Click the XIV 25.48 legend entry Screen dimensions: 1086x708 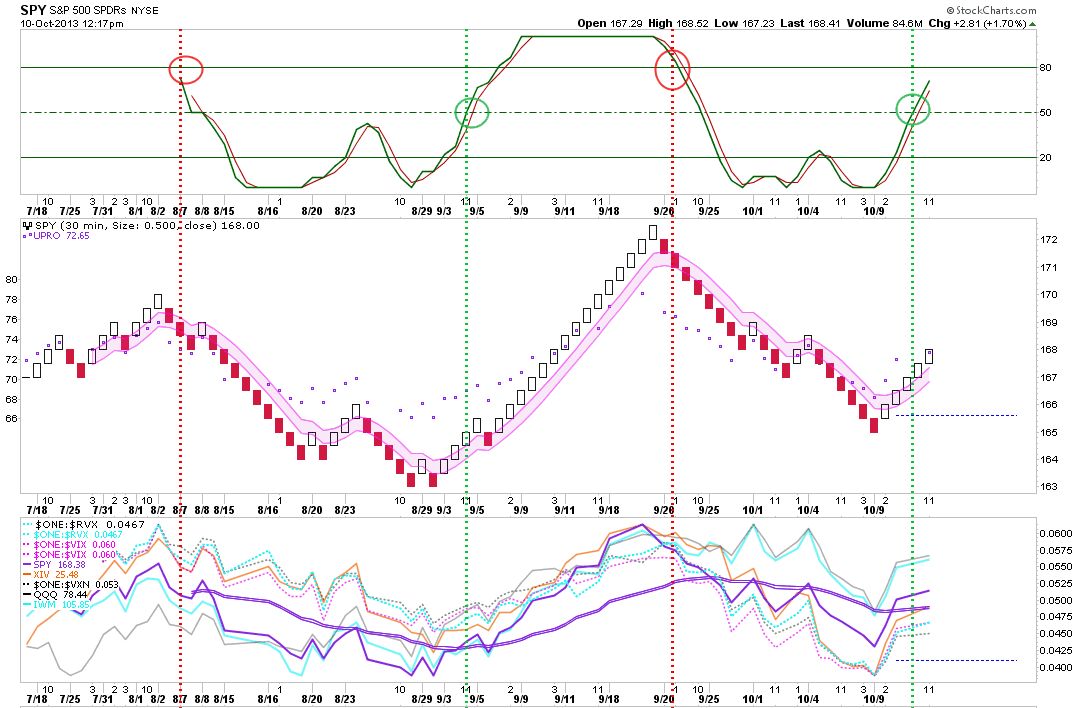56,574
